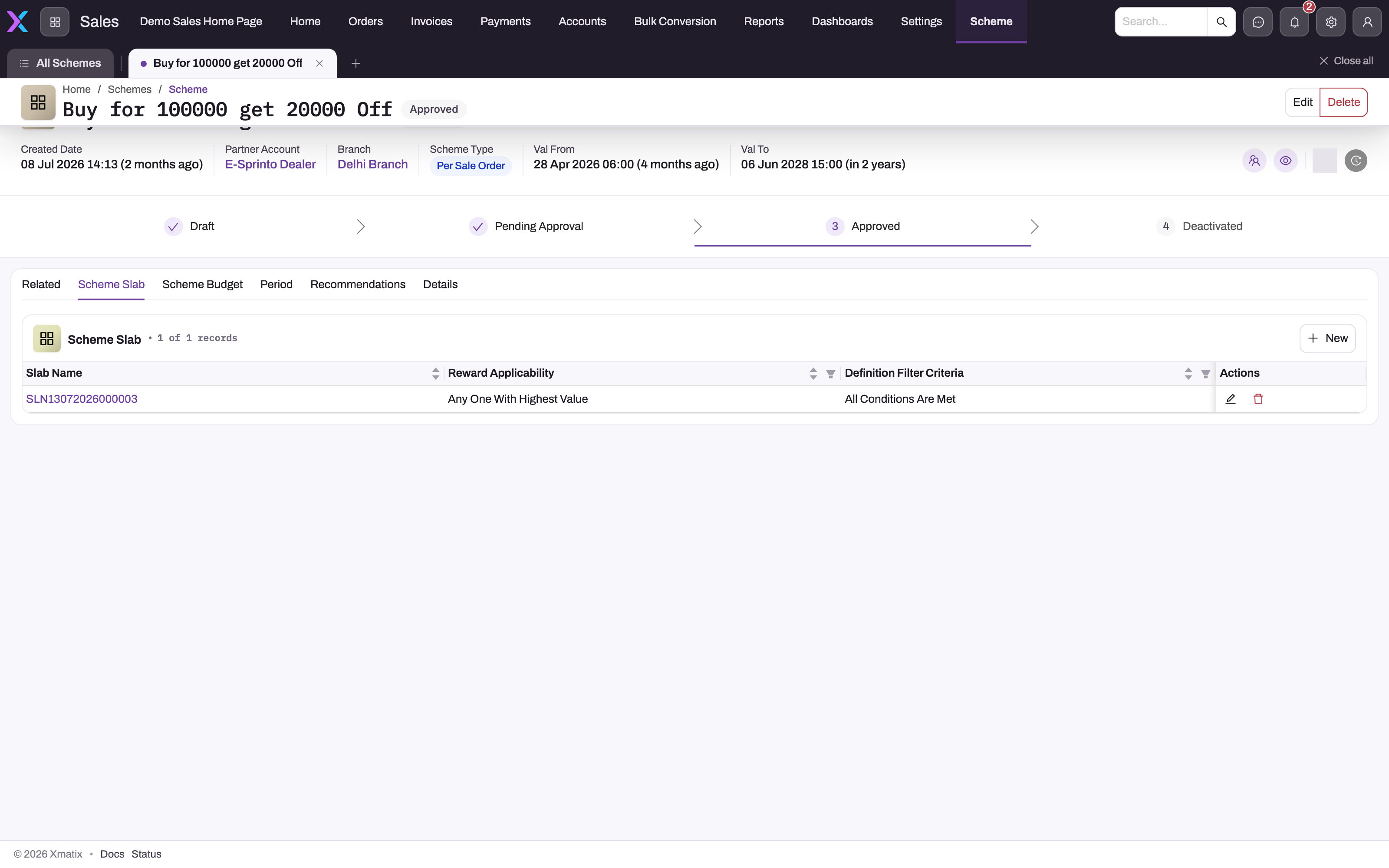Click All Conditions Are Met cell
1389x868 pixels.
click(900, 399)
